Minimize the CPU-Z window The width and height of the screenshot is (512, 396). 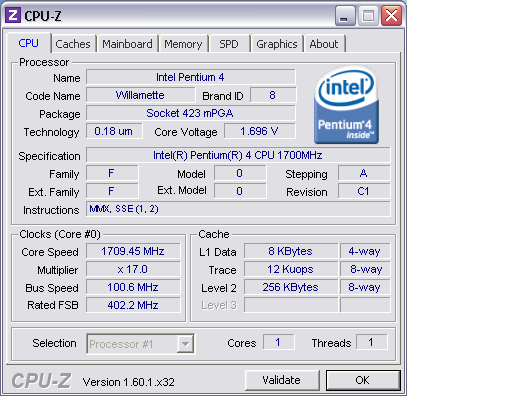tap(345, 16)
